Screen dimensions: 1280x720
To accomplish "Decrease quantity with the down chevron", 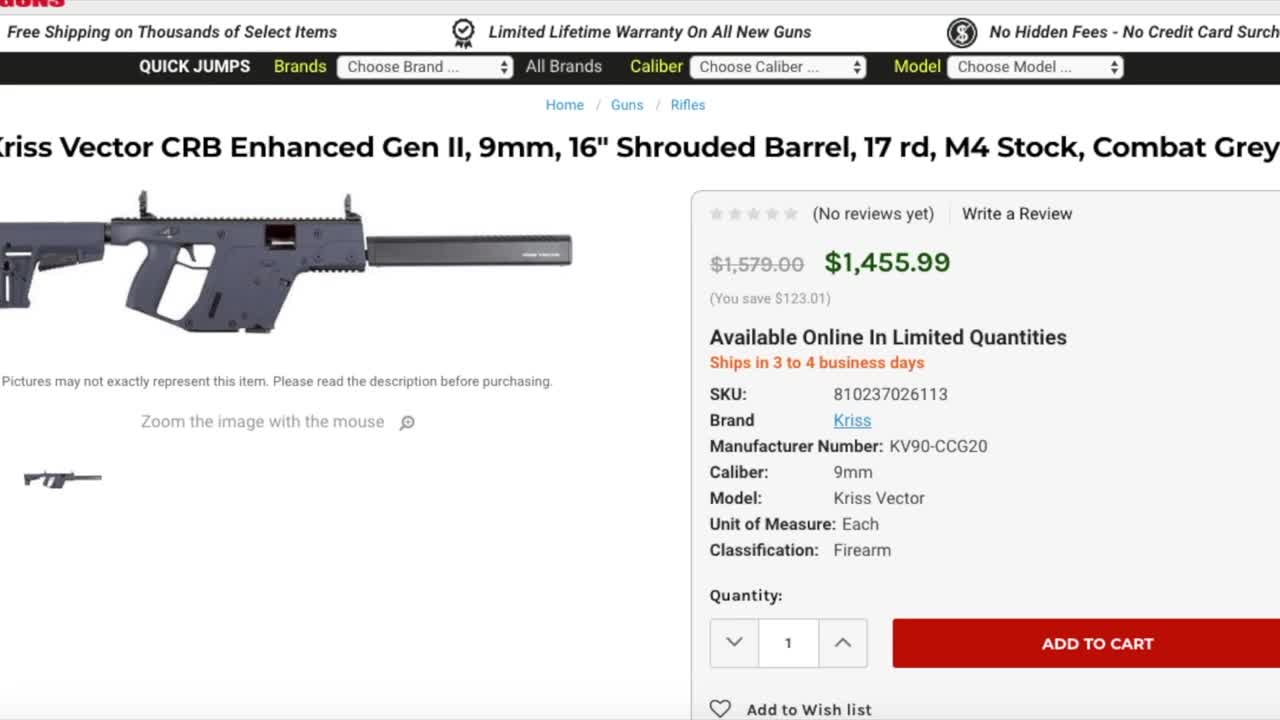I will pos(734,643).
